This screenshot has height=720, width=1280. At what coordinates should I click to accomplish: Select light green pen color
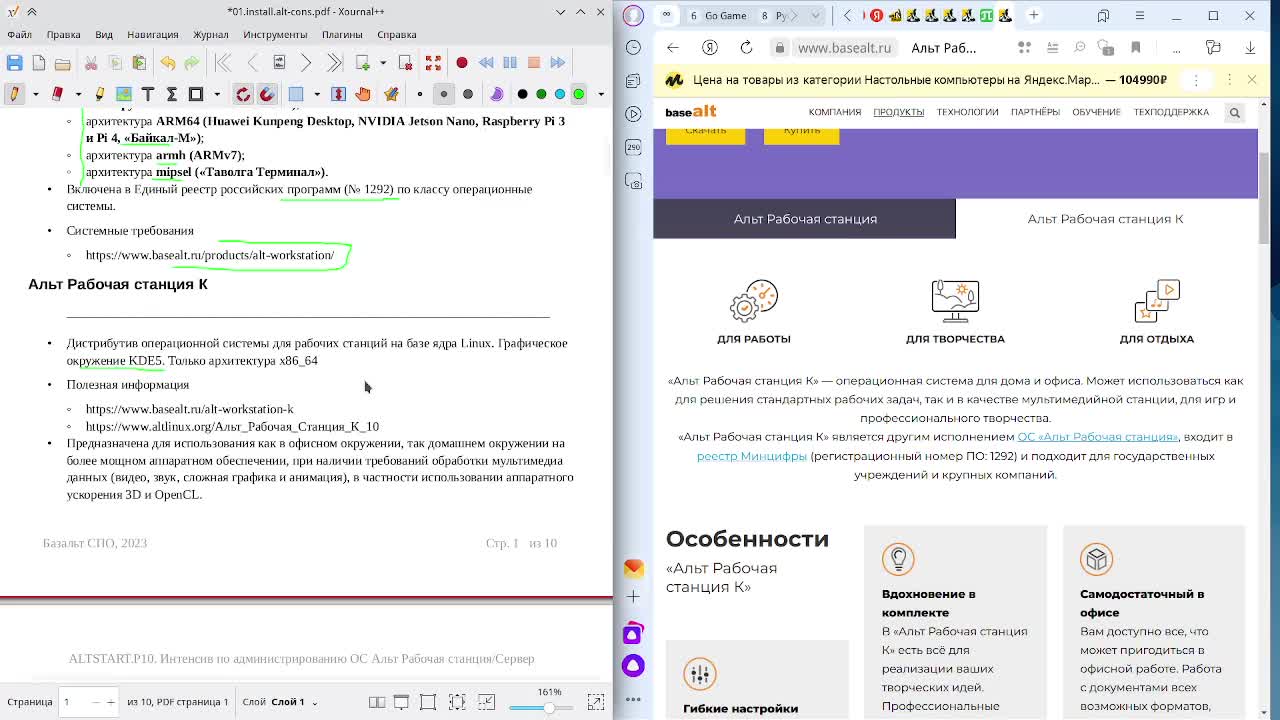click(579, 94)
